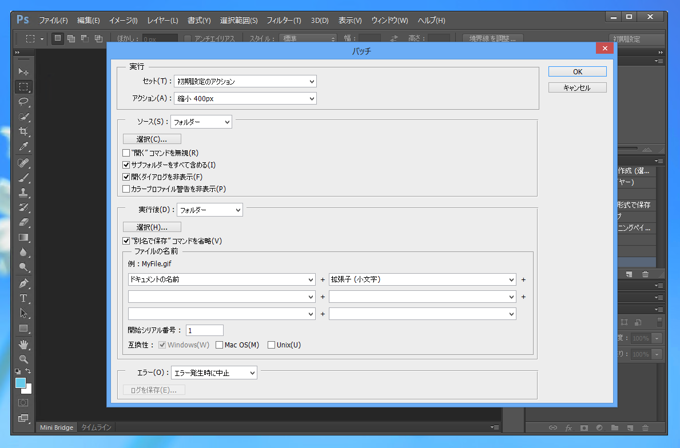680x448 pixels.
Task: Enable Mac OS compatibility checkbox
Action: pyautogui.click(x=219, y=345)
